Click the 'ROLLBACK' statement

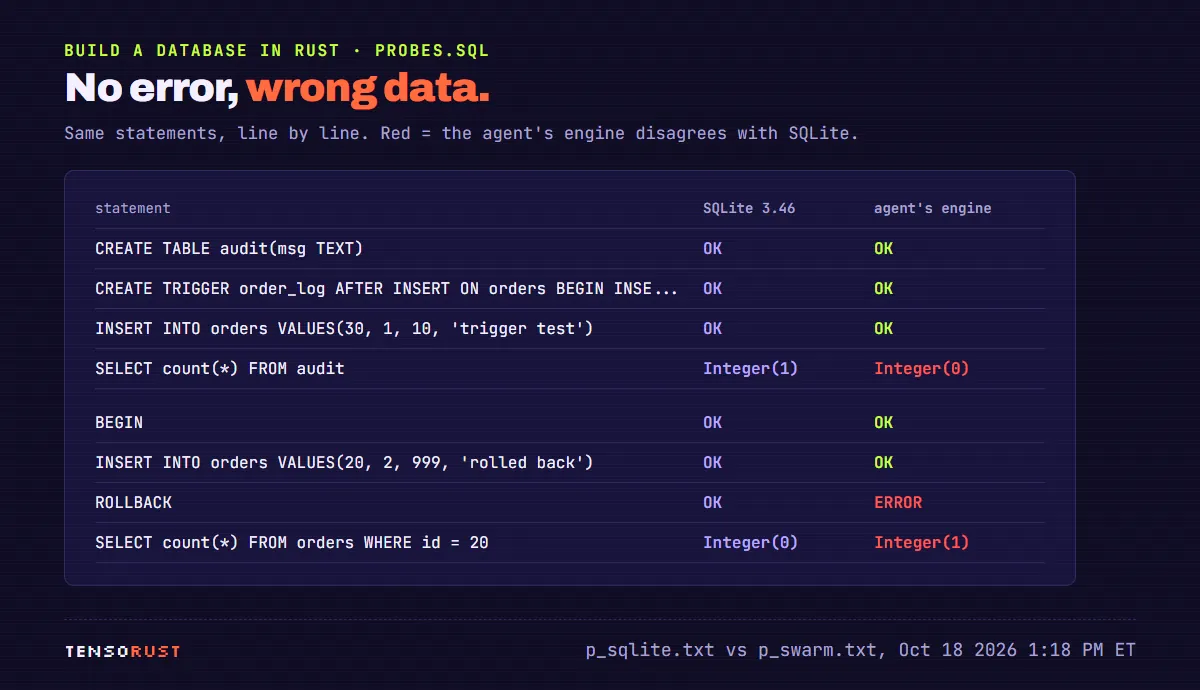tap(134, 502)
